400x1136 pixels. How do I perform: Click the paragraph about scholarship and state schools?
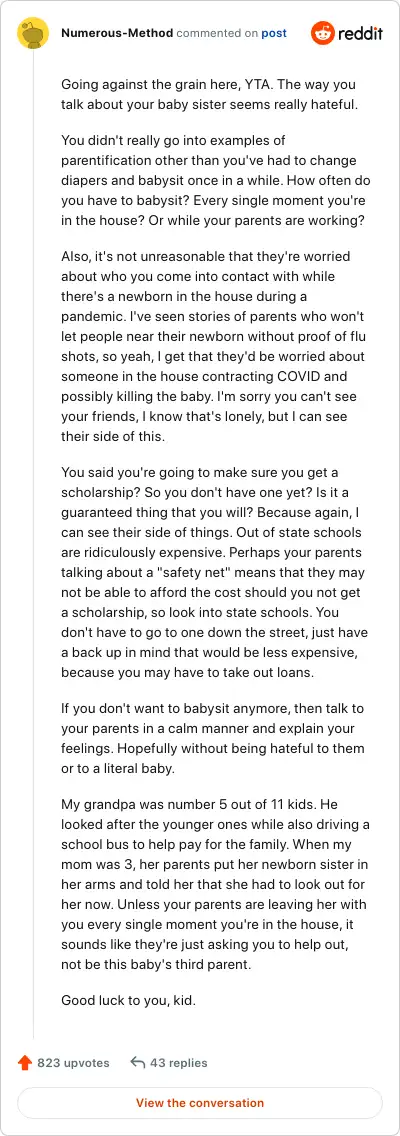click(214, 572)
